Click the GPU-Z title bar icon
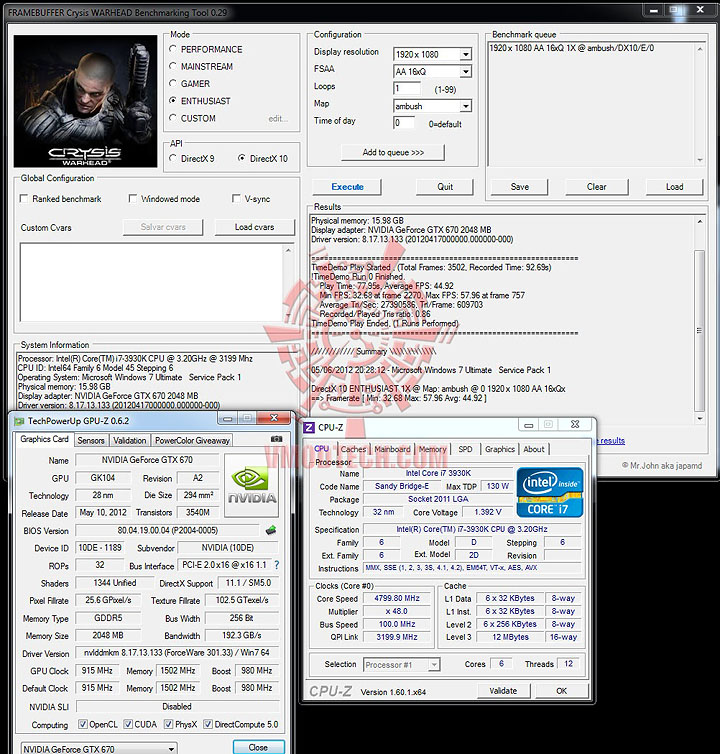 pos(19,421)
